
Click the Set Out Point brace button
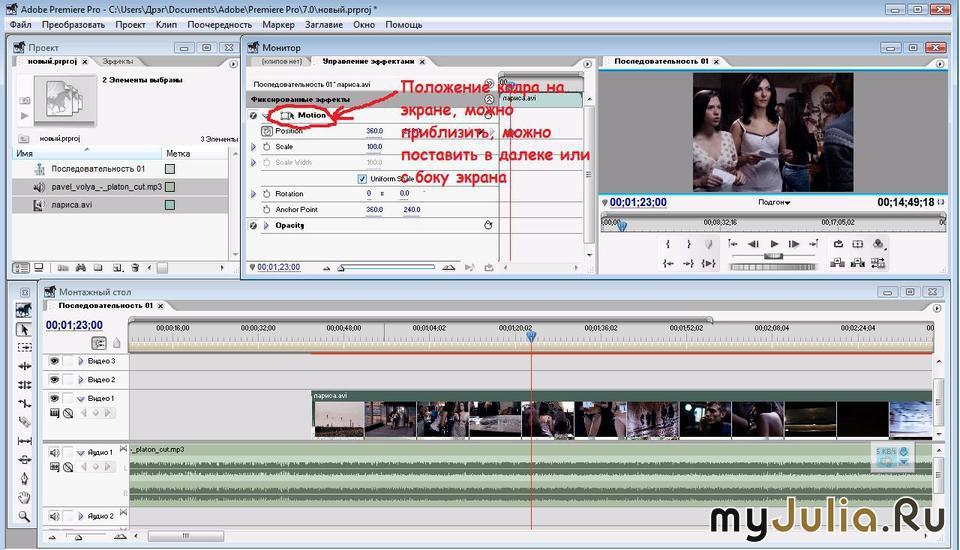coord(689,244)
